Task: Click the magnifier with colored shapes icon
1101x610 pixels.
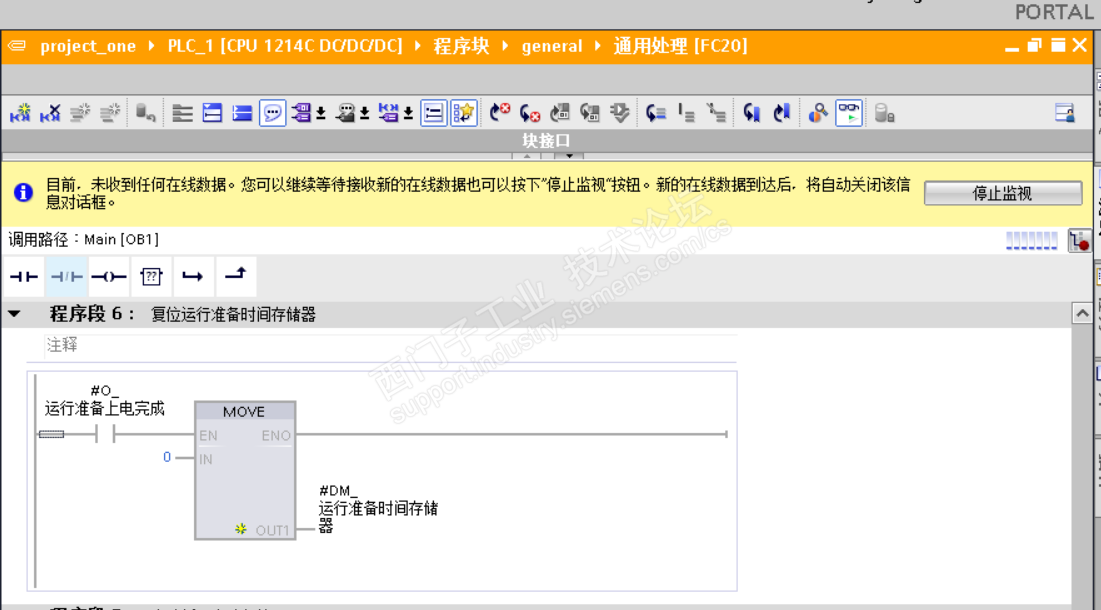Action: 818,113
